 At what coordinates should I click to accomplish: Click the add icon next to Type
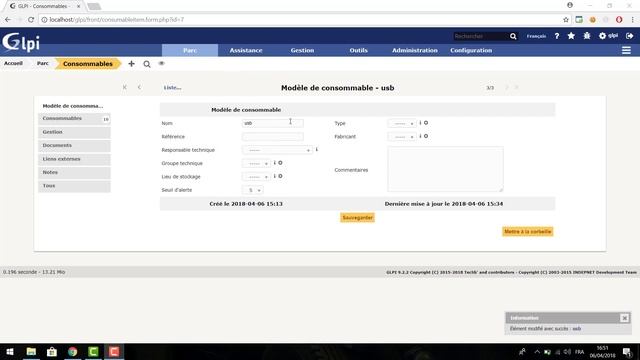tap(426, 123)
